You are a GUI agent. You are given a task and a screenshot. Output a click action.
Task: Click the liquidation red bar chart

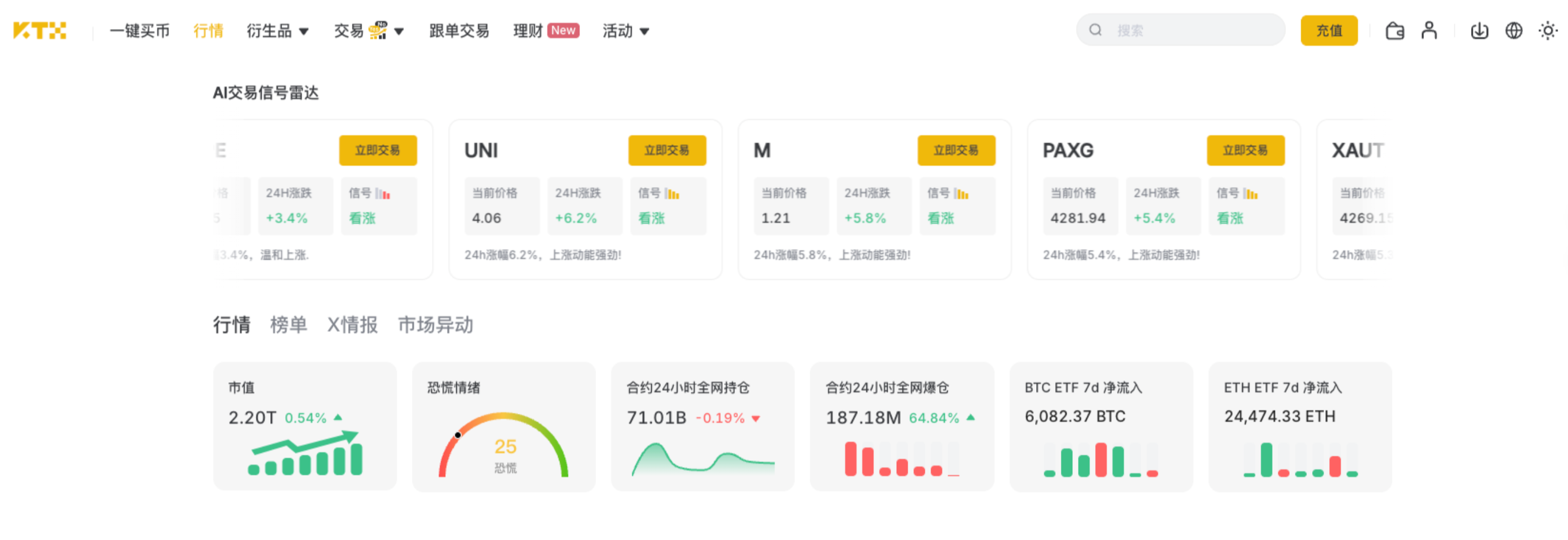pyautogui.click(x=902, y=459)
